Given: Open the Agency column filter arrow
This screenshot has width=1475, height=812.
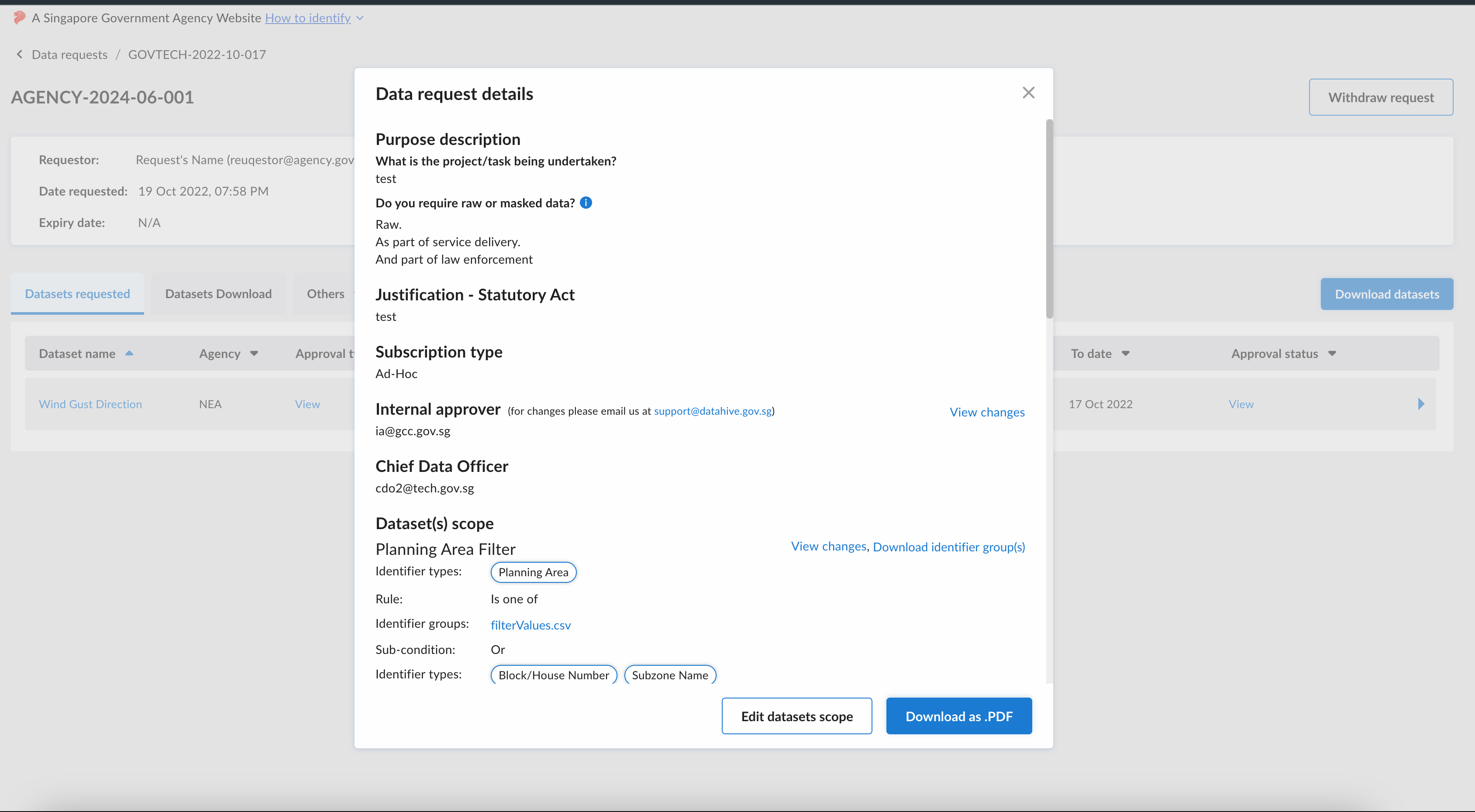Looking at the screenshot, I should [254, 353].
